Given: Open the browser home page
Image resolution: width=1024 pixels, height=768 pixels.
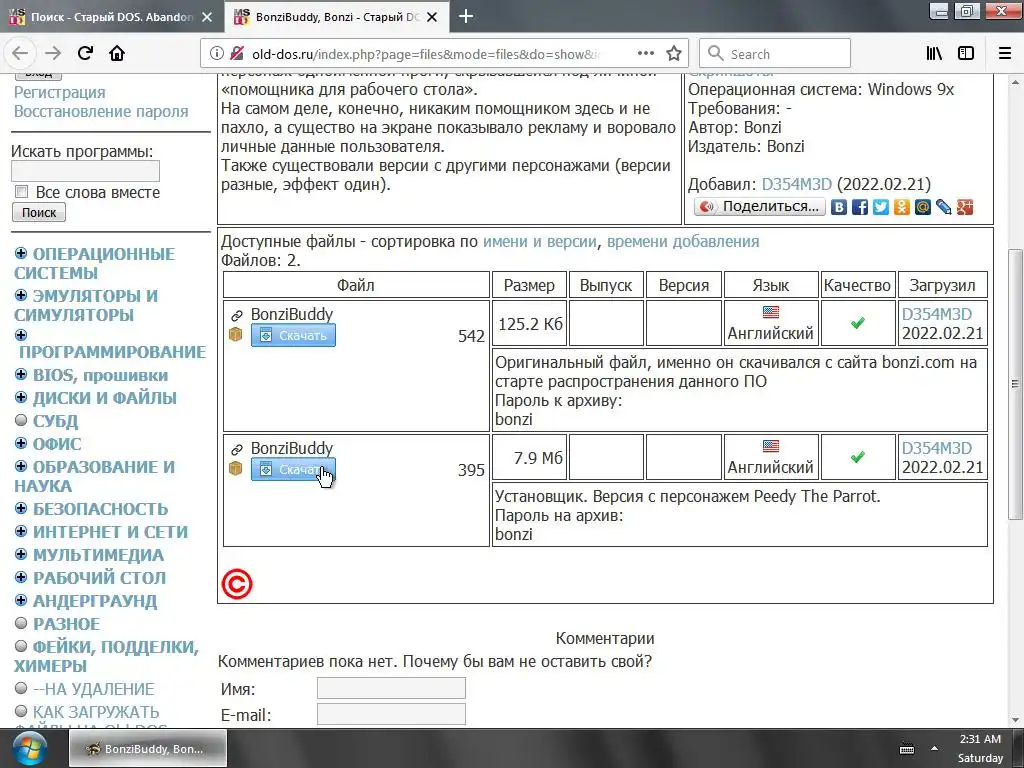Looking at the screenshot, I should tap(117, 54).
